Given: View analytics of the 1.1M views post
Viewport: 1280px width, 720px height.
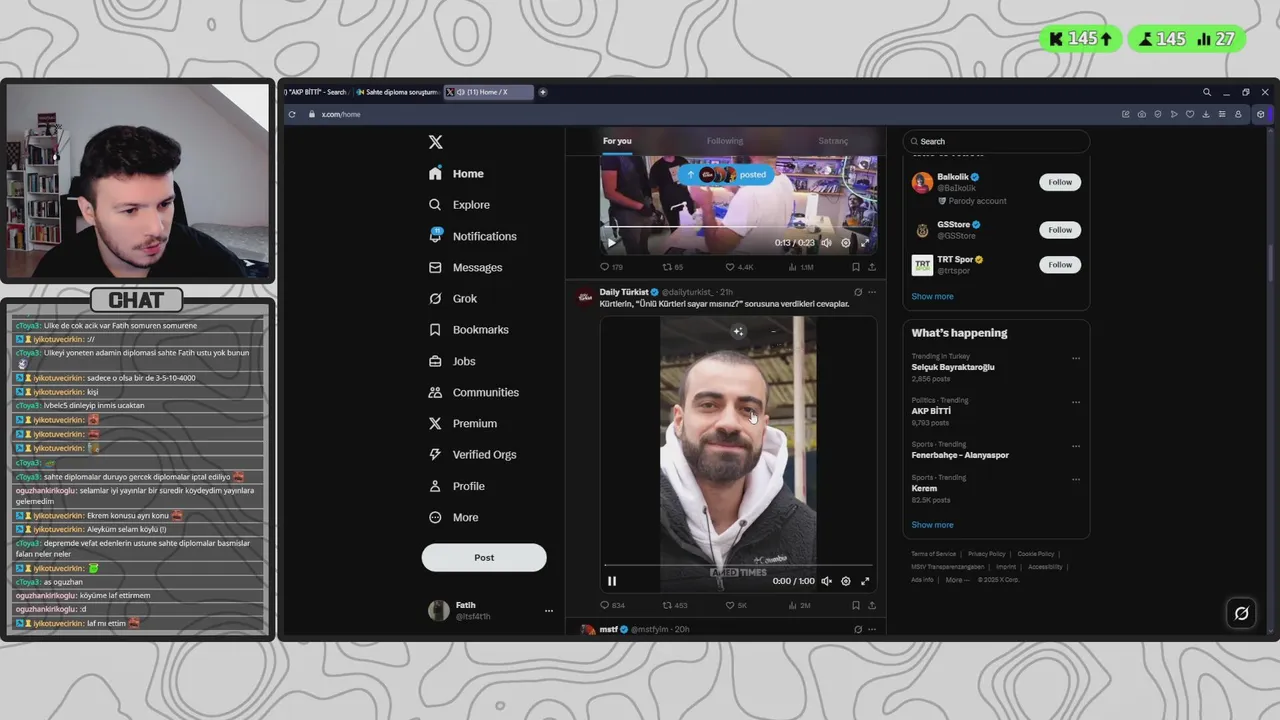Looking at the screenshot, I should 793,267.
